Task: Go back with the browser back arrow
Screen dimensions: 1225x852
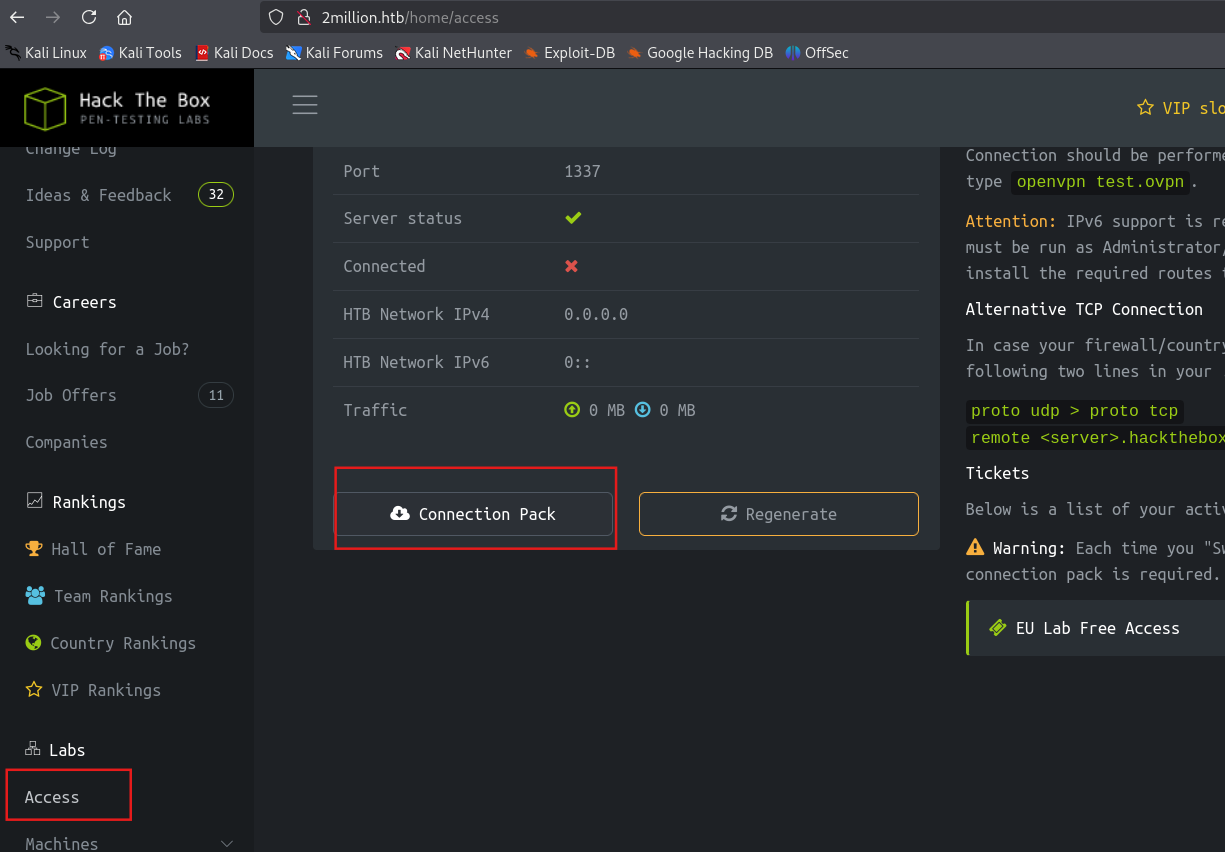Action: pyautogui.click(x=17, y=17)
